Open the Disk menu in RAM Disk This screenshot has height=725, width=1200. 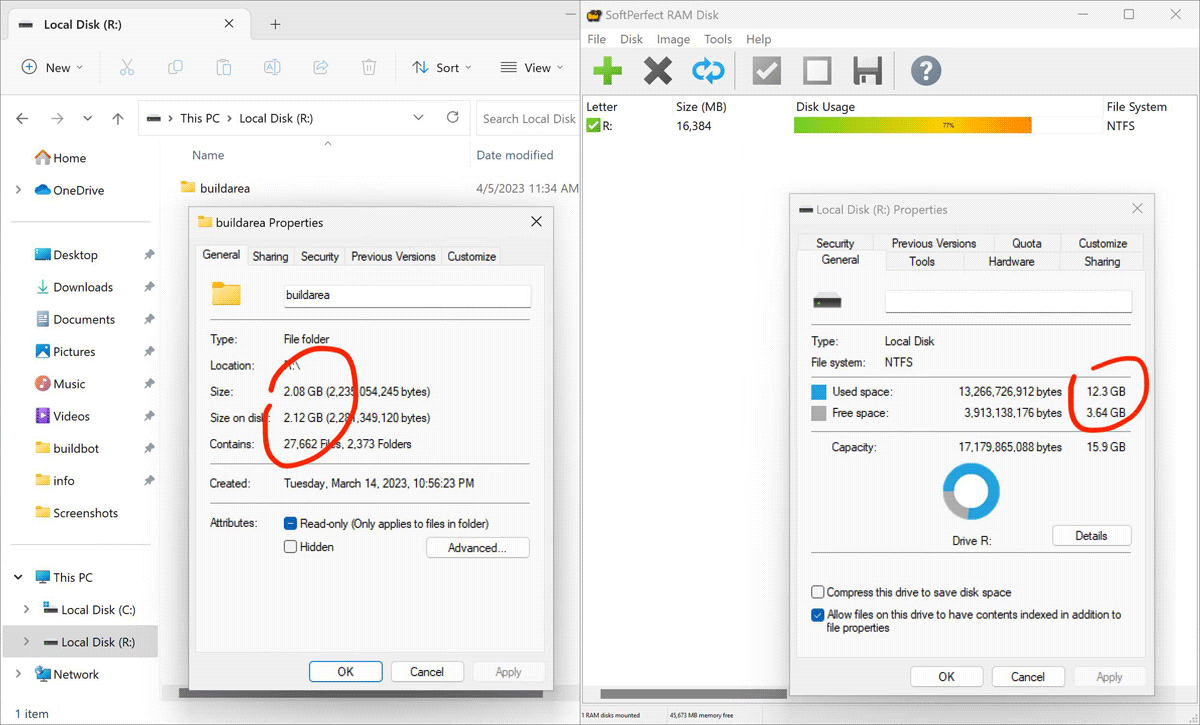pyautogui.click(x=631, y=39)
